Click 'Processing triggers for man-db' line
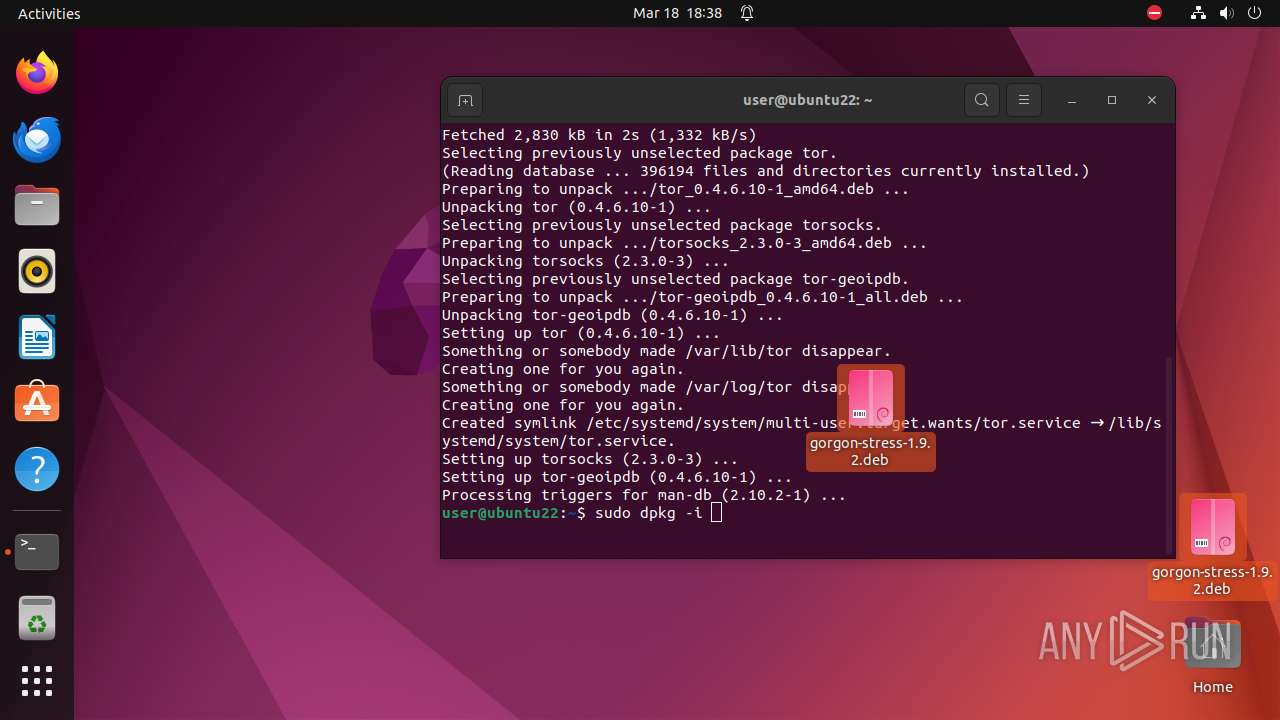1280x720 pixels. point(644,495)
